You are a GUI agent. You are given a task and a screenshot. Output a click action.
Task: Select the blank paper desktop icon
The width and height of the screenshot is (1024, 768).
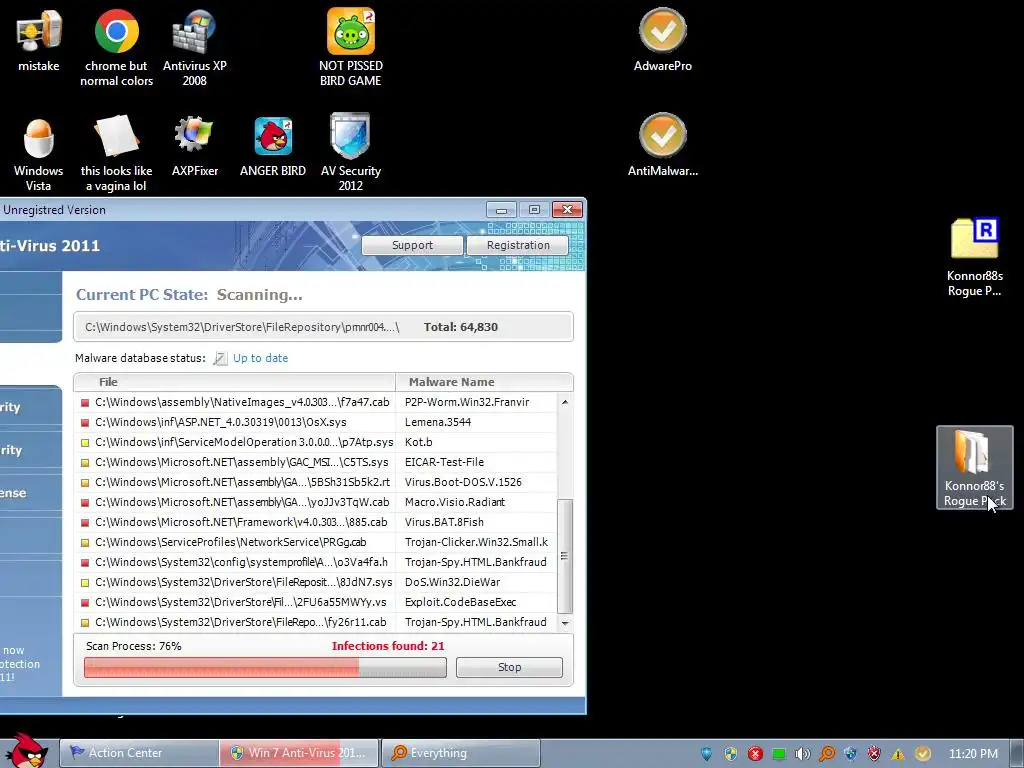point(116,153)
